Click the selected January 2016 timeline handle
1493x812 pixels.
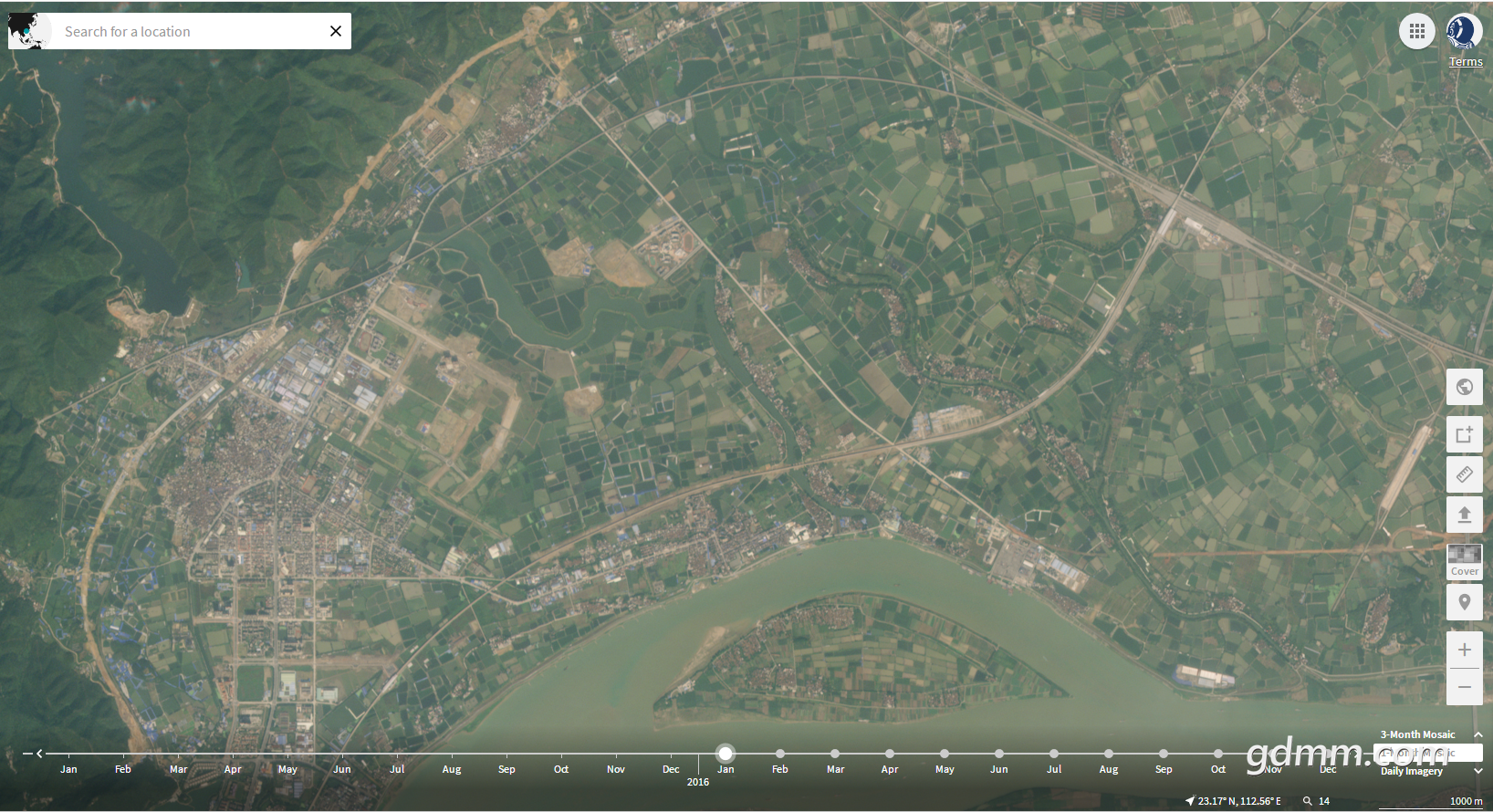coord(726,754)
